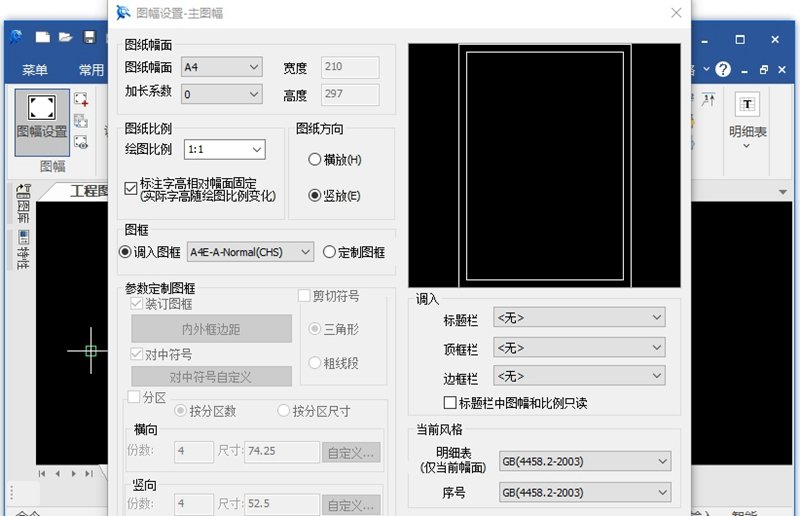Open the 标题栏 dropdown

[x=579, y=317]
